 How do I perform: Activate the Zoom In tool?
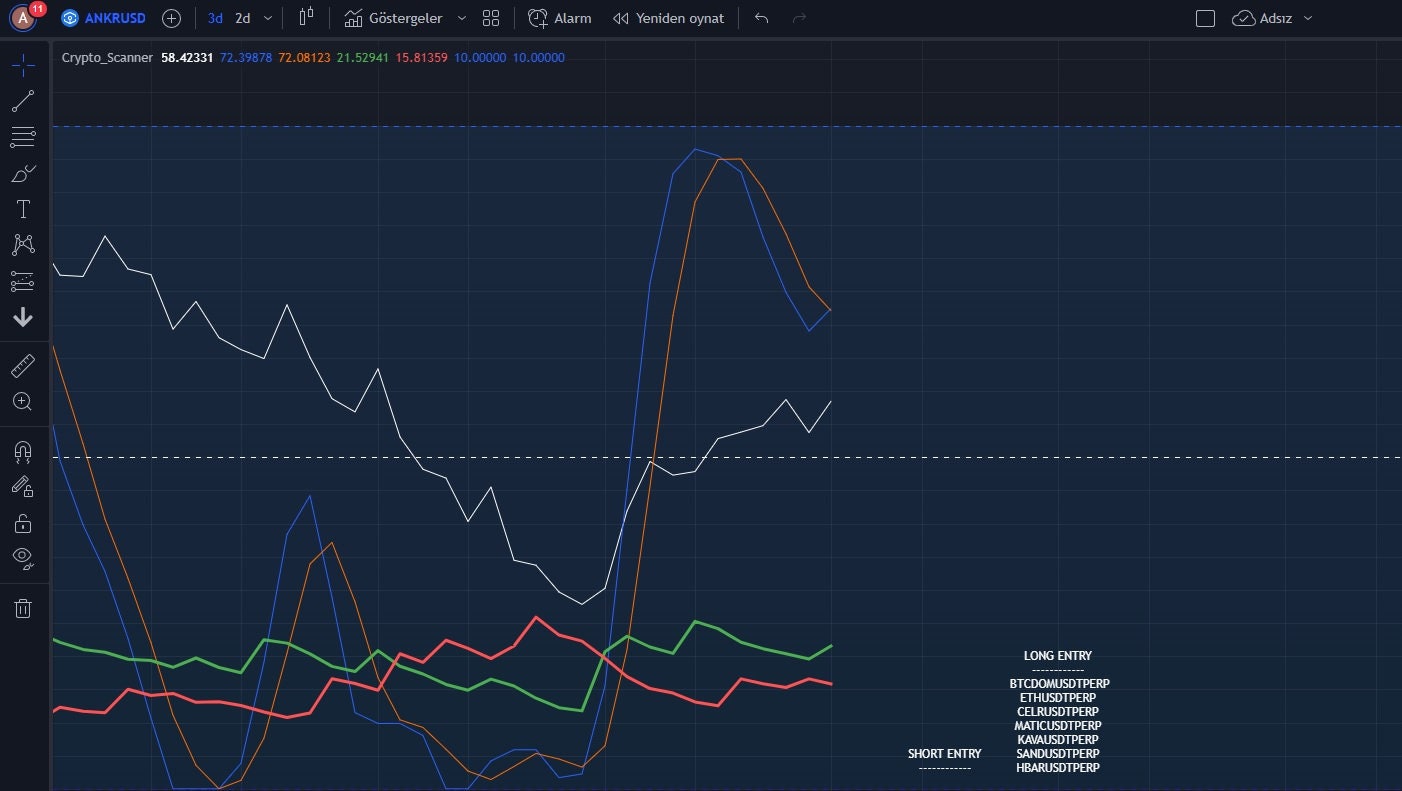point(23,401)
